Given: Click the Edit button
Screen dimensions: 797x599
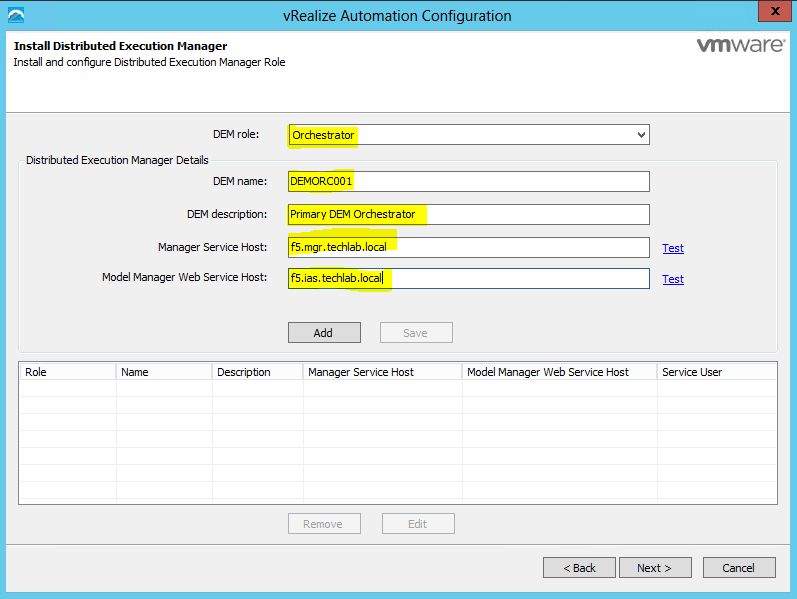Looking at the screenshot, I should point(418,524).
